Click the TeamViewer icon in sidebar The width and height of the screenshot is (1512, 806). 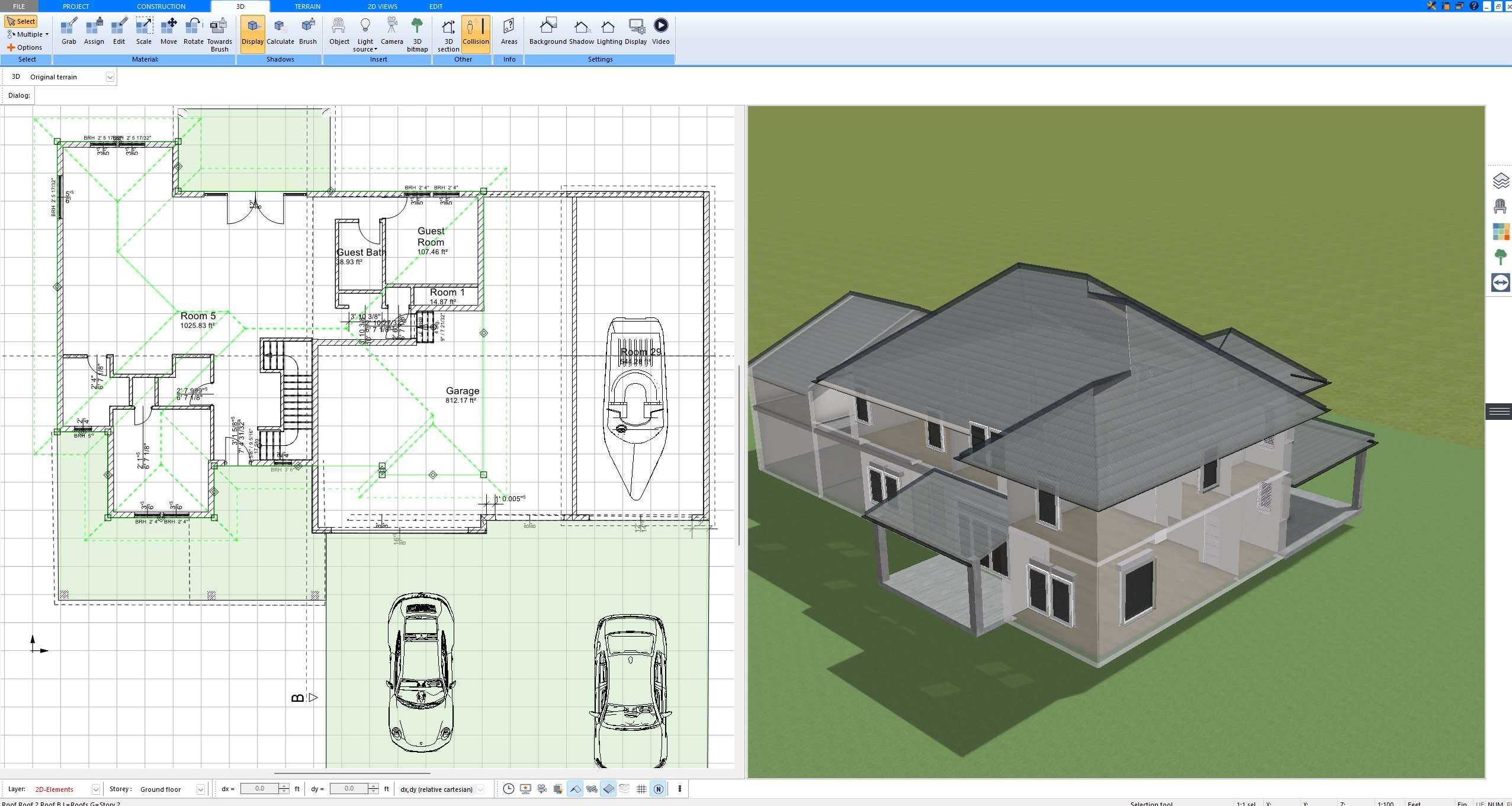(x=1501, y=282)
